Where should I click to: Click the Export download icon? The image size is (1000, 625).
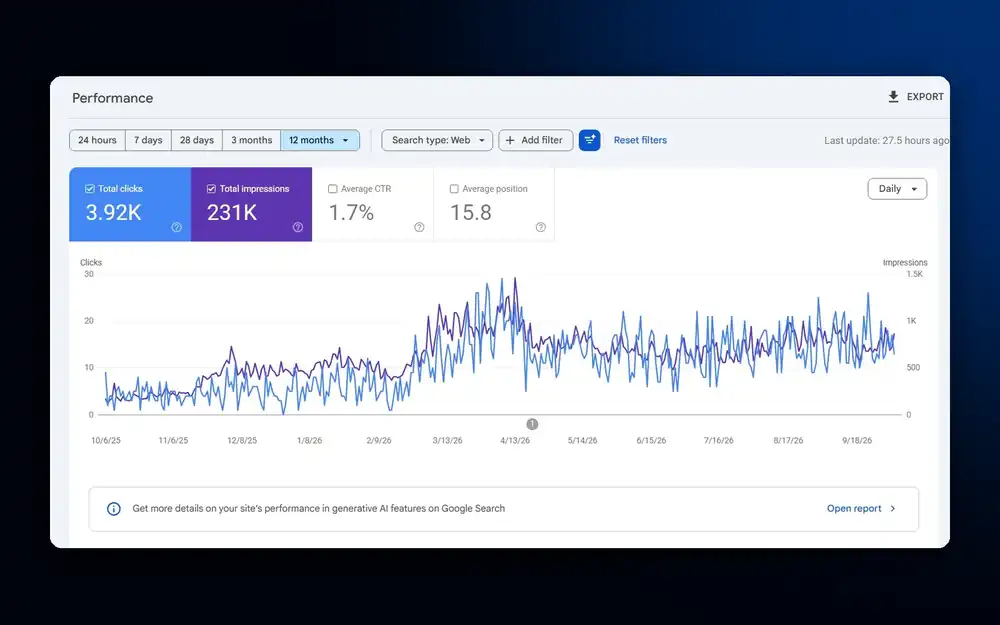pos(893,96)
